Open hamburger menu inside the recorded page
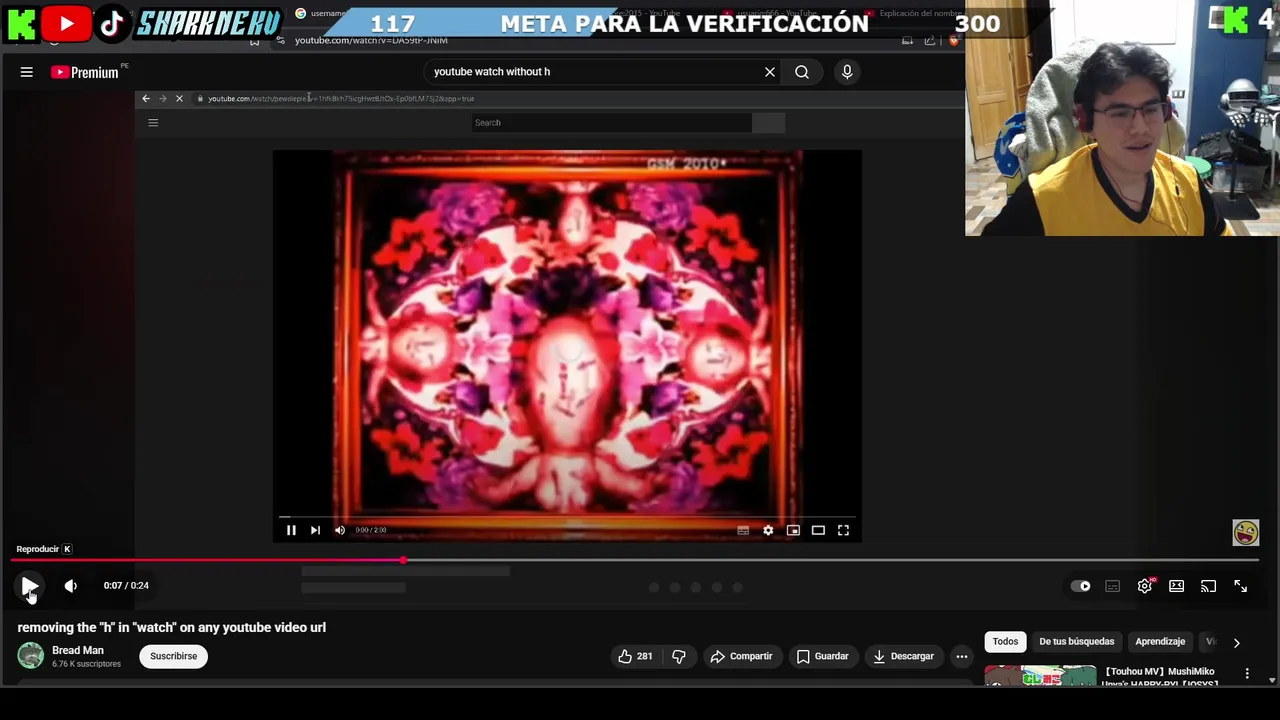1280x720 pixels. [x=153, y=122]
